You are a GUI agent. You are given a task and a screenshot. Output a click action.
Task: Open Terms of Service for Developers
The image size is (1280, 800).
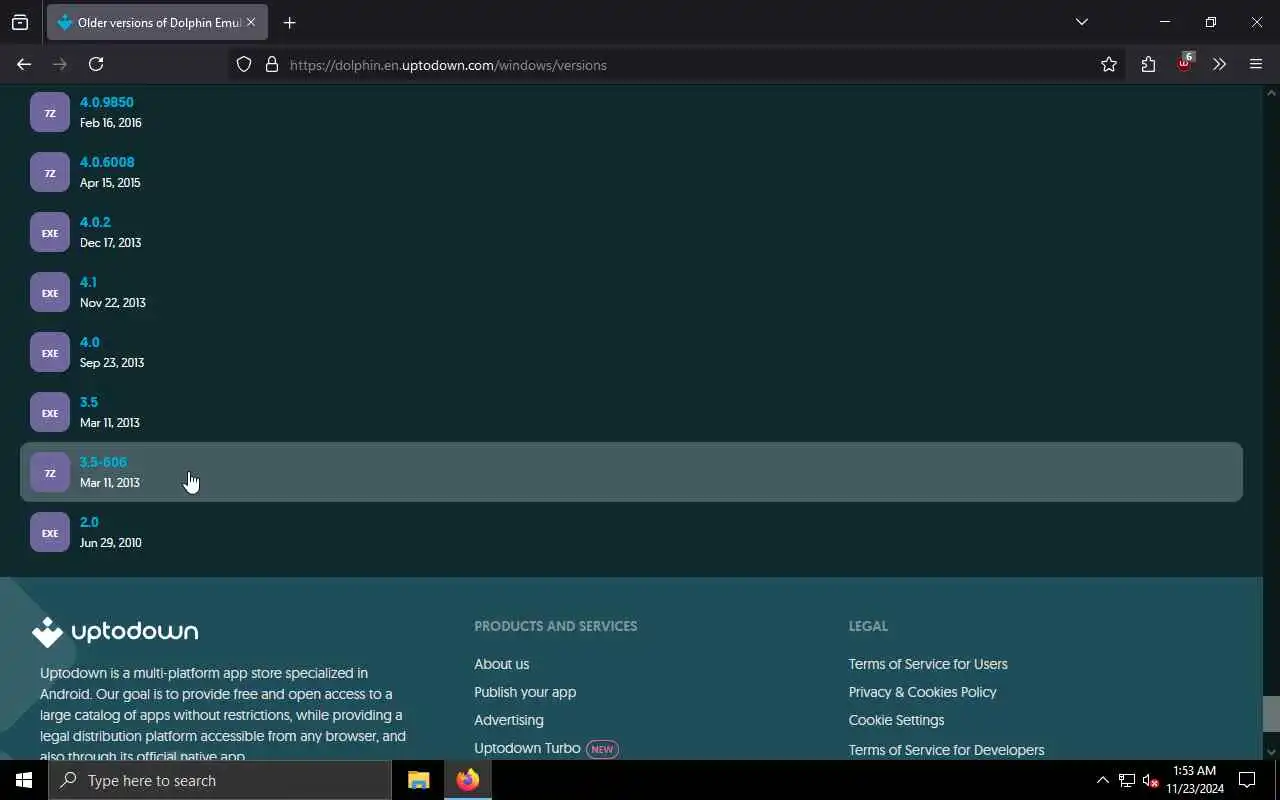(947, 750)
